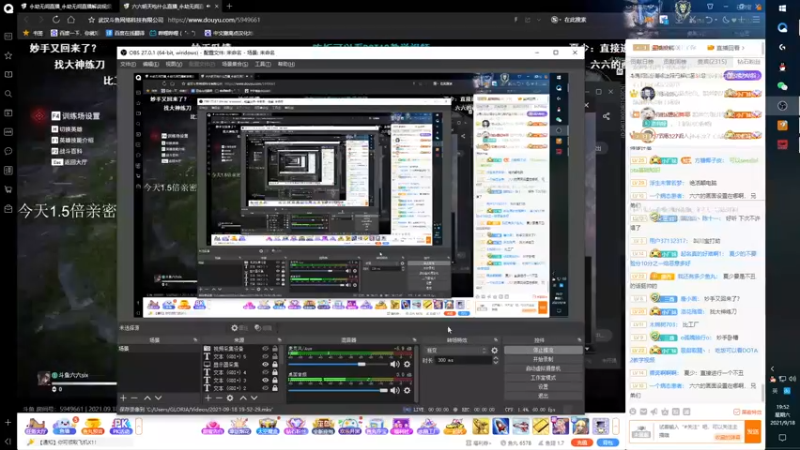800x450 pixels.
Task: Go to browser home page
Action: [71, 19]
